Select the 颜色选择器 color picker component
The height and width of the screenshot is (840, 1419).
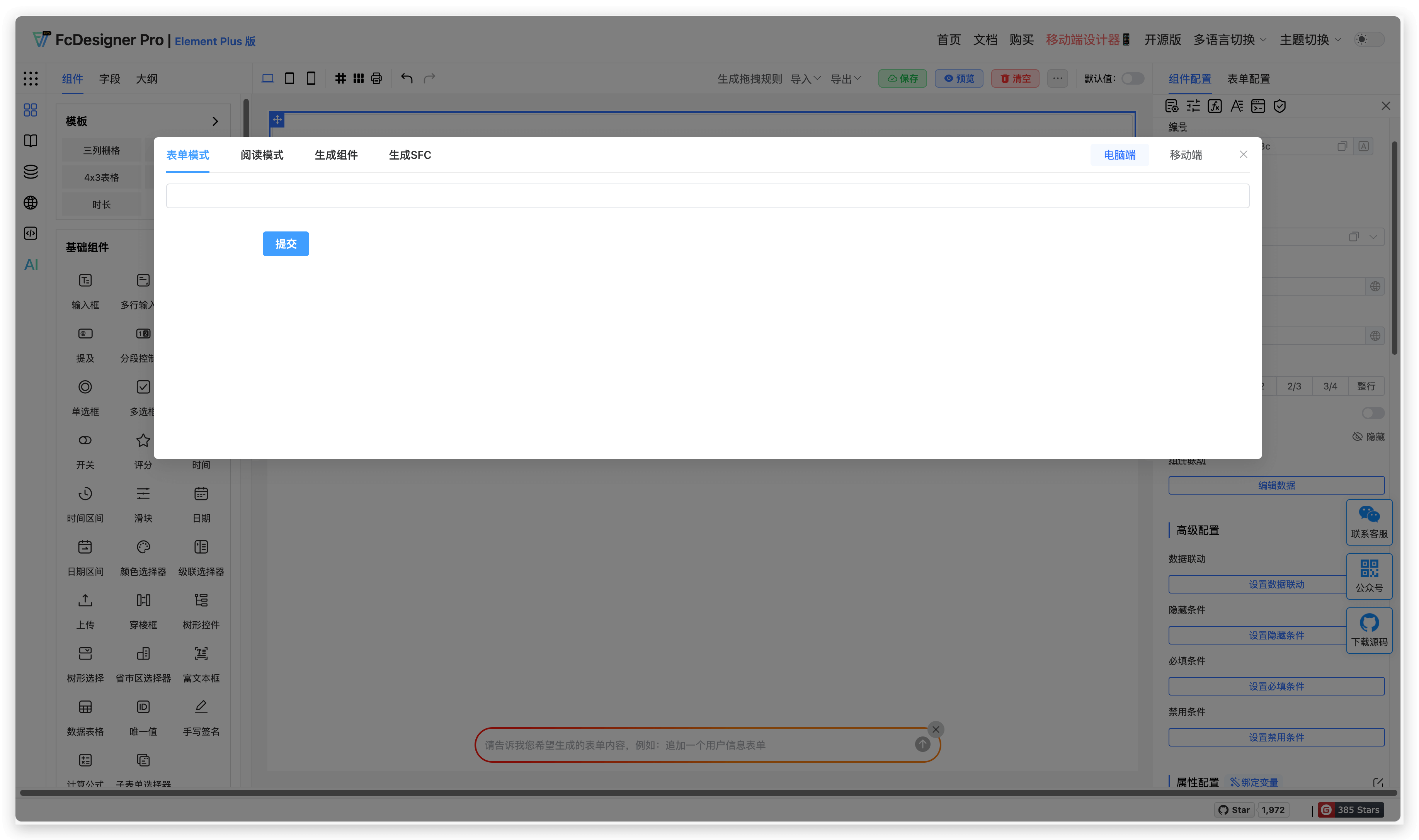click(143, 556)
